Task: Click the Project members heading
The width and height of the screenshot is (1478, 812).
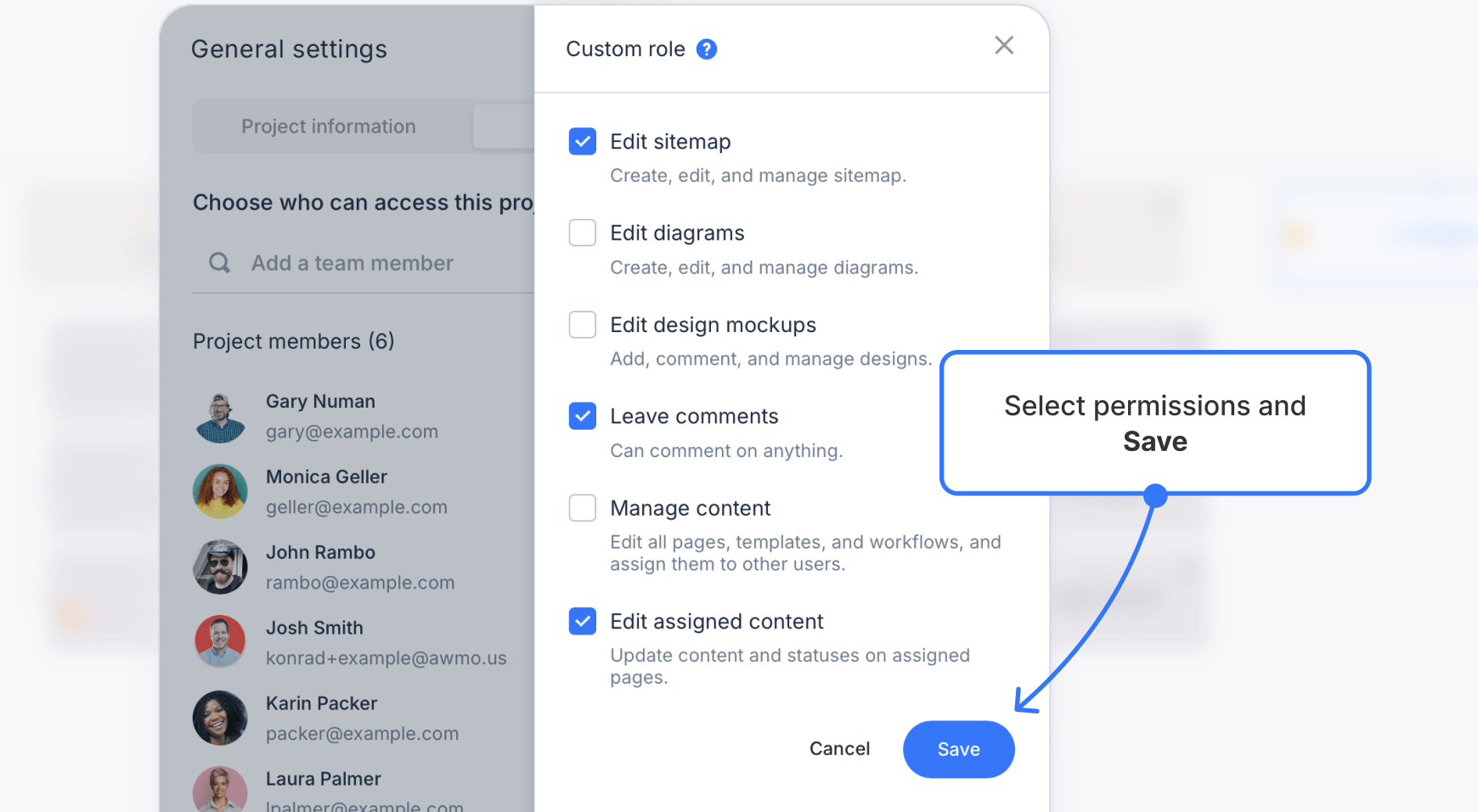Action: pos(294,341)
